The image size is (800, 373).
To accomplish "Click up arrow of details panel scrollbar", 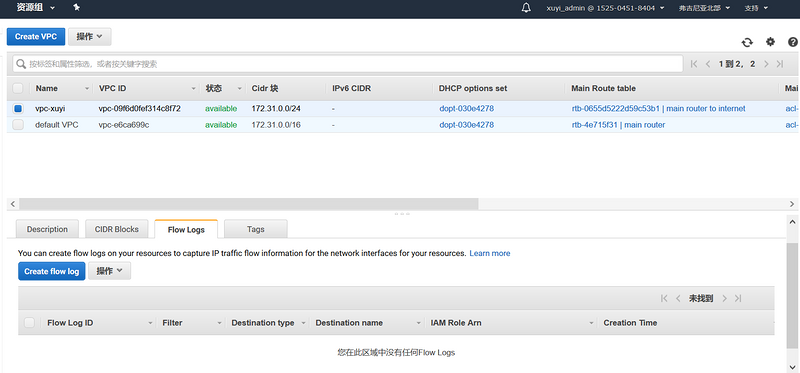I will 792,222.
